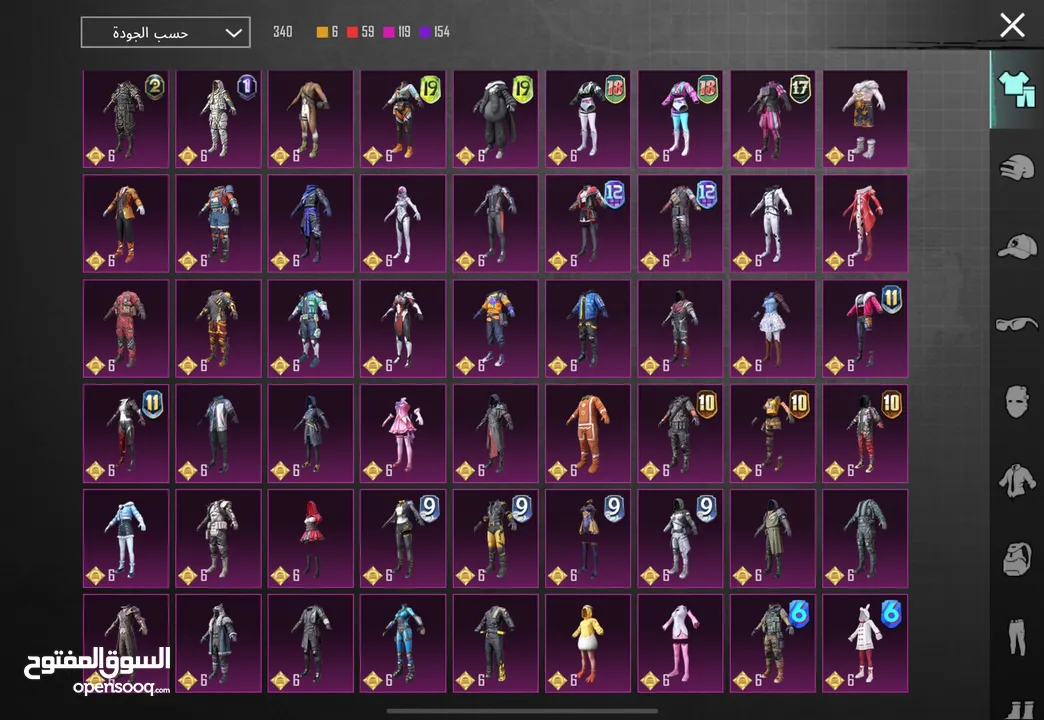Select the pink frilly dress outfit
The height and width of the screenshot is (720, 1044).
coord(403,433)
